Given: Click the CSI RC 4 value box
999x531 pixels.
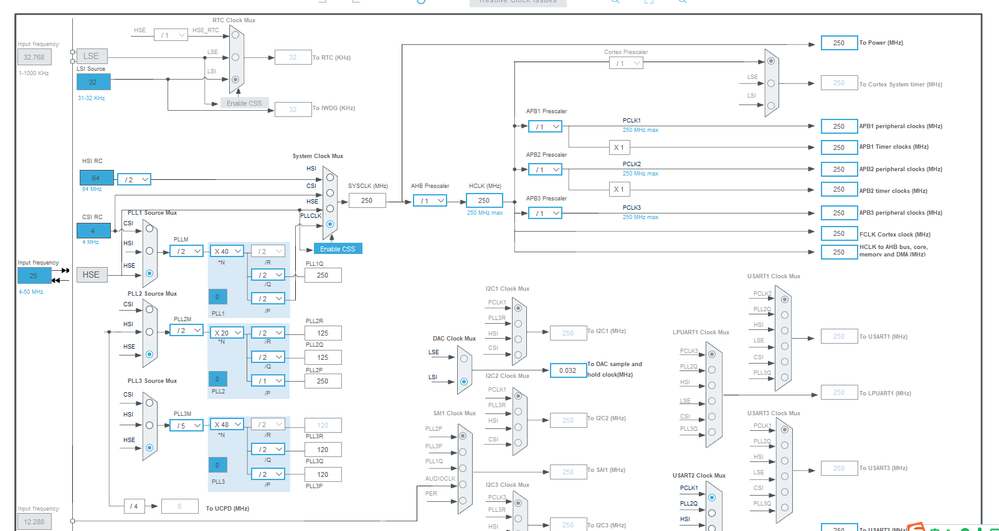Looking at the screenshot, I should (x=94, y=231).
